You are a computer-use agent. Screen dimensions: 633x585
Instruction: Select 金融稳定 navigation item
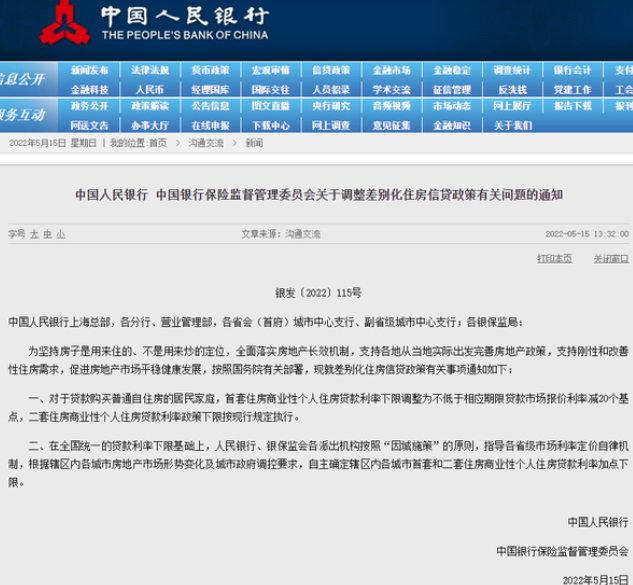452,70
